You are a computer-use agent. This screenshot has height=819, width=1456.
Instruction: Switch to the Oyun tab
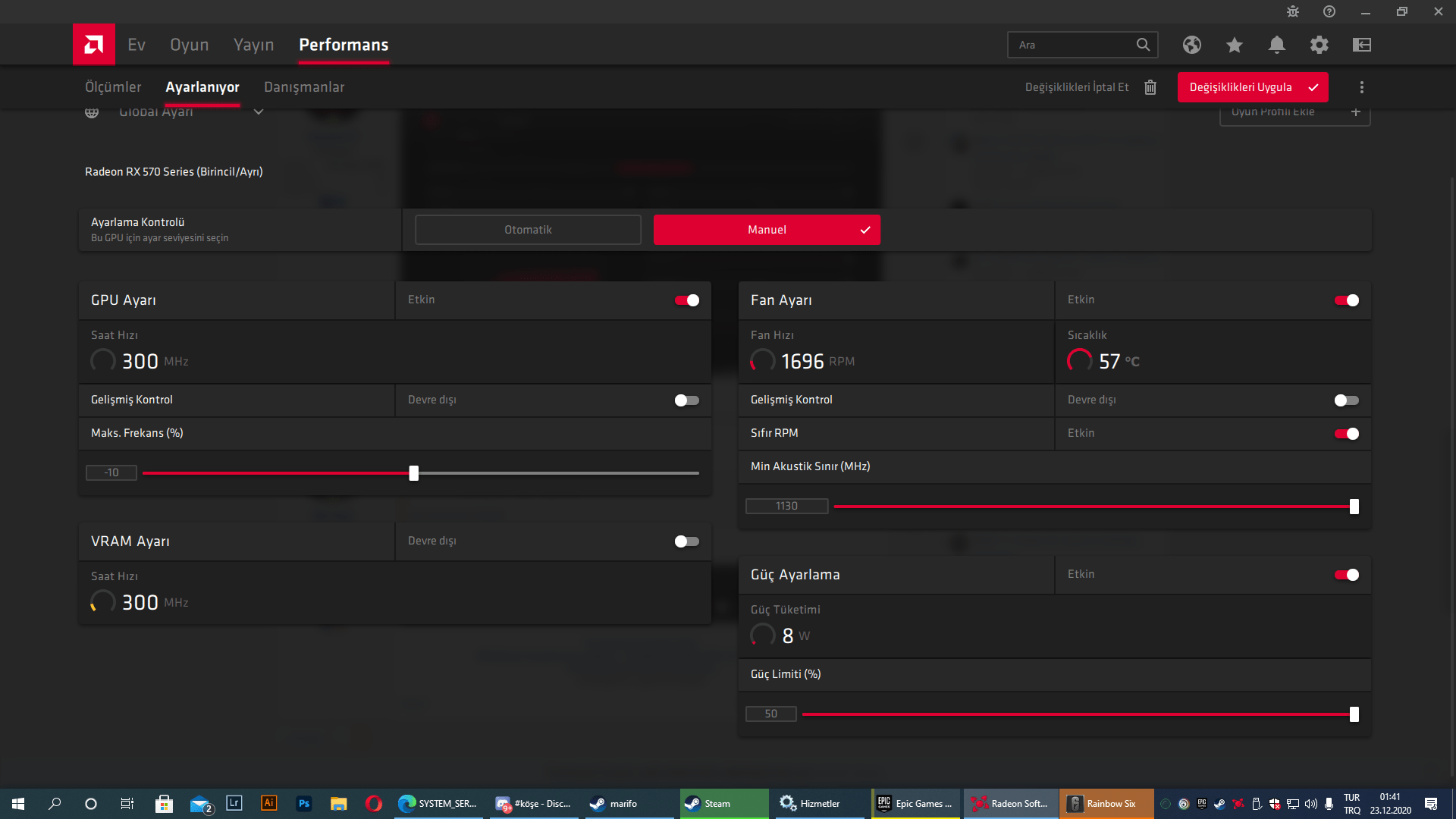[x=189, y=45]
